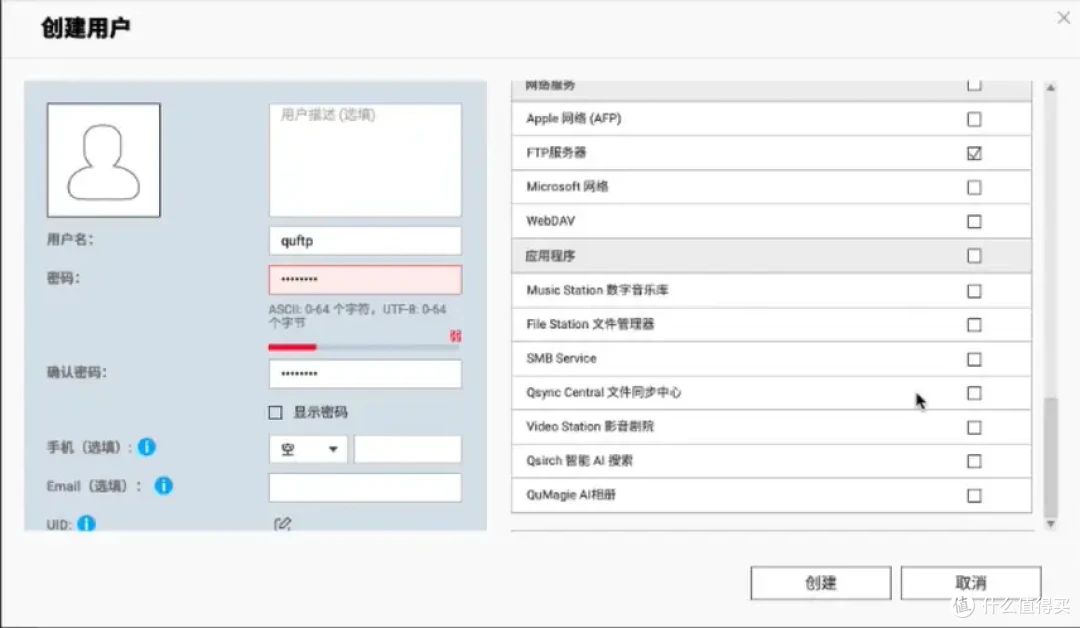Click the password strength bar

364,347
